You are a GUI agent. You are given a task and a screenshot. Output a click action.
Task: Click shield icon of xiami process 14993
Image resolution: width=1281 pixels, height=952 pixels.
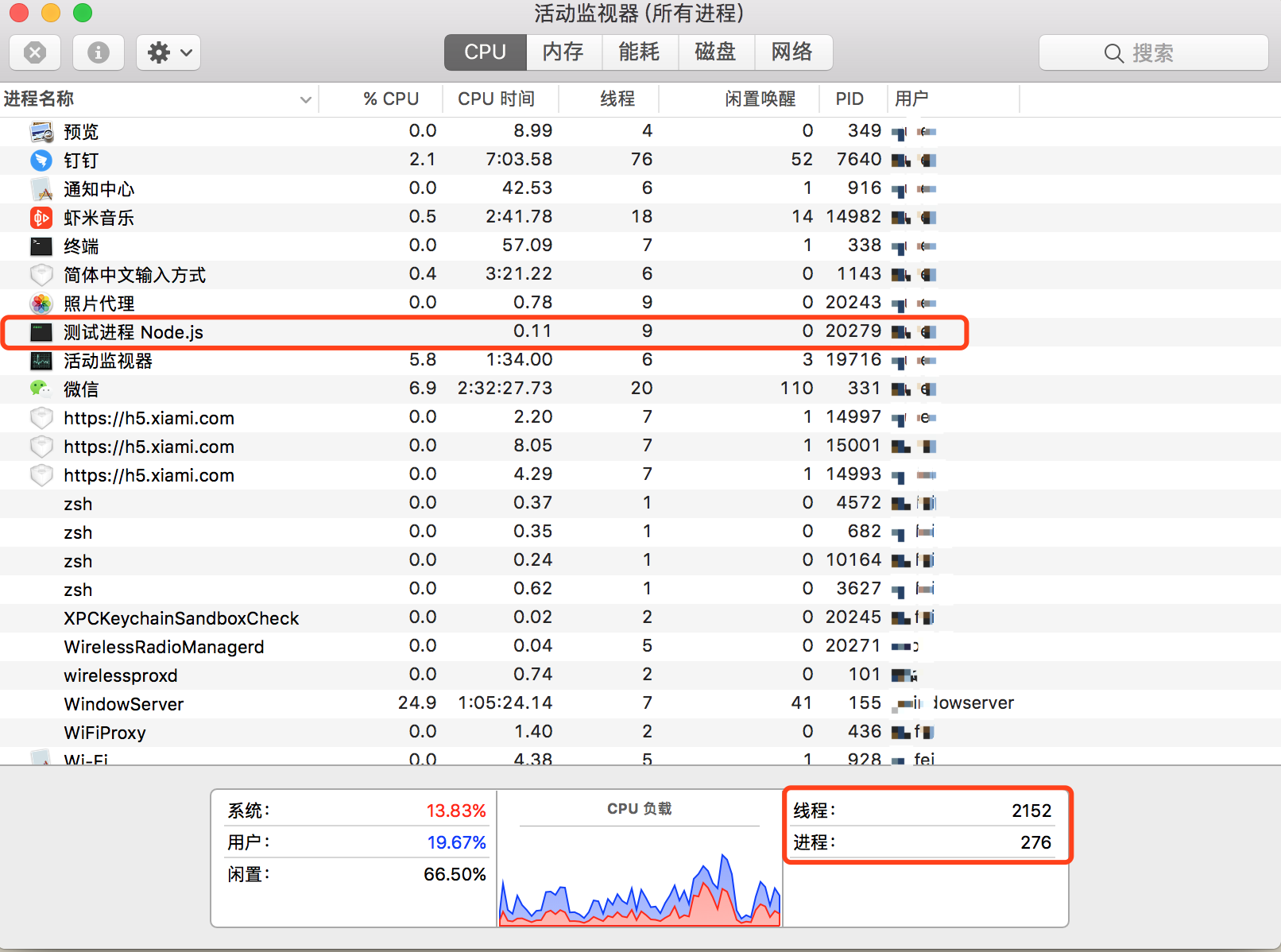tap(41, 475)
